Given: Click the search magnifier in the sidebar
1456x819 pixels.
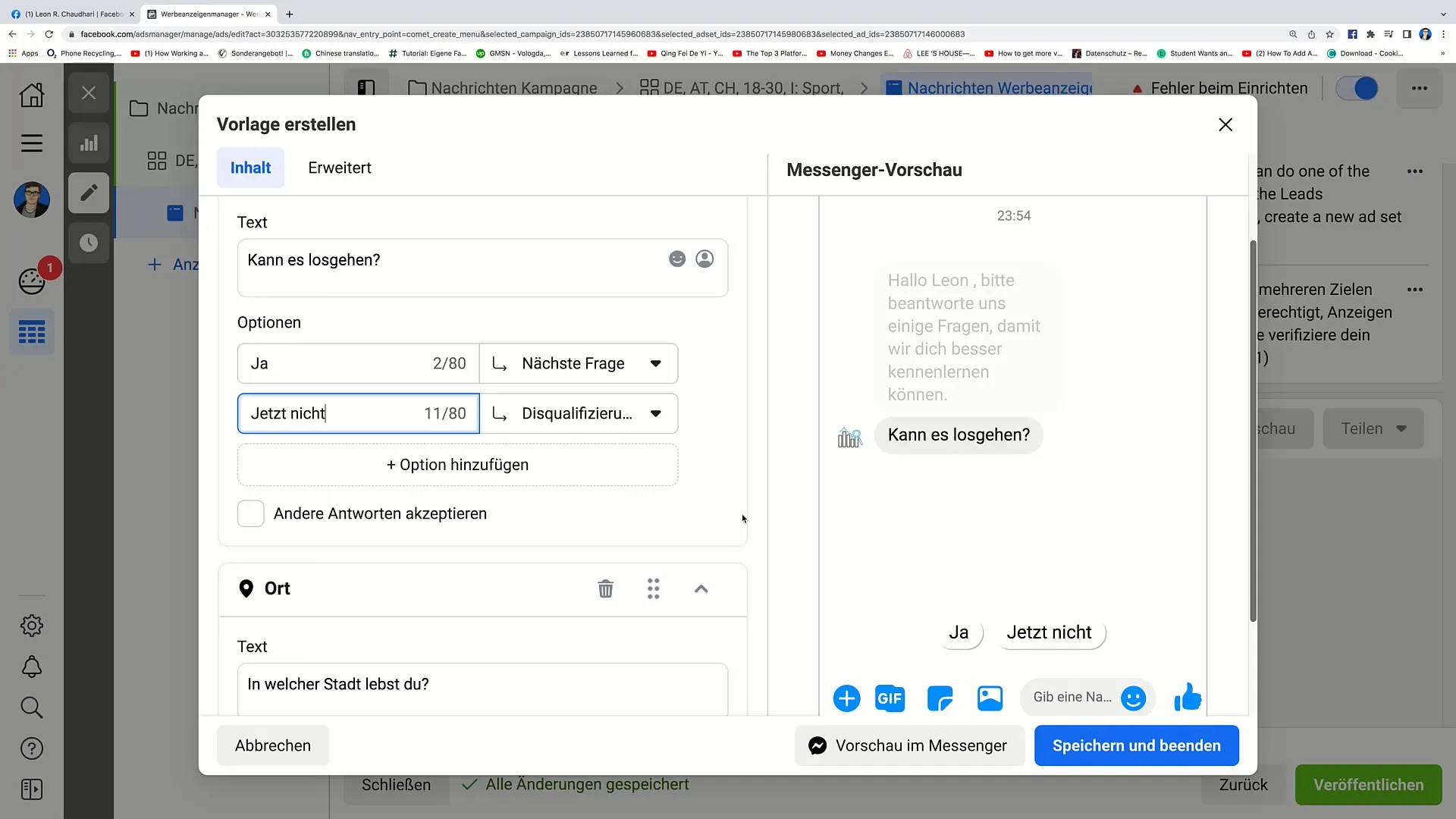Looking at the screenshot, I should coord(32,708).
